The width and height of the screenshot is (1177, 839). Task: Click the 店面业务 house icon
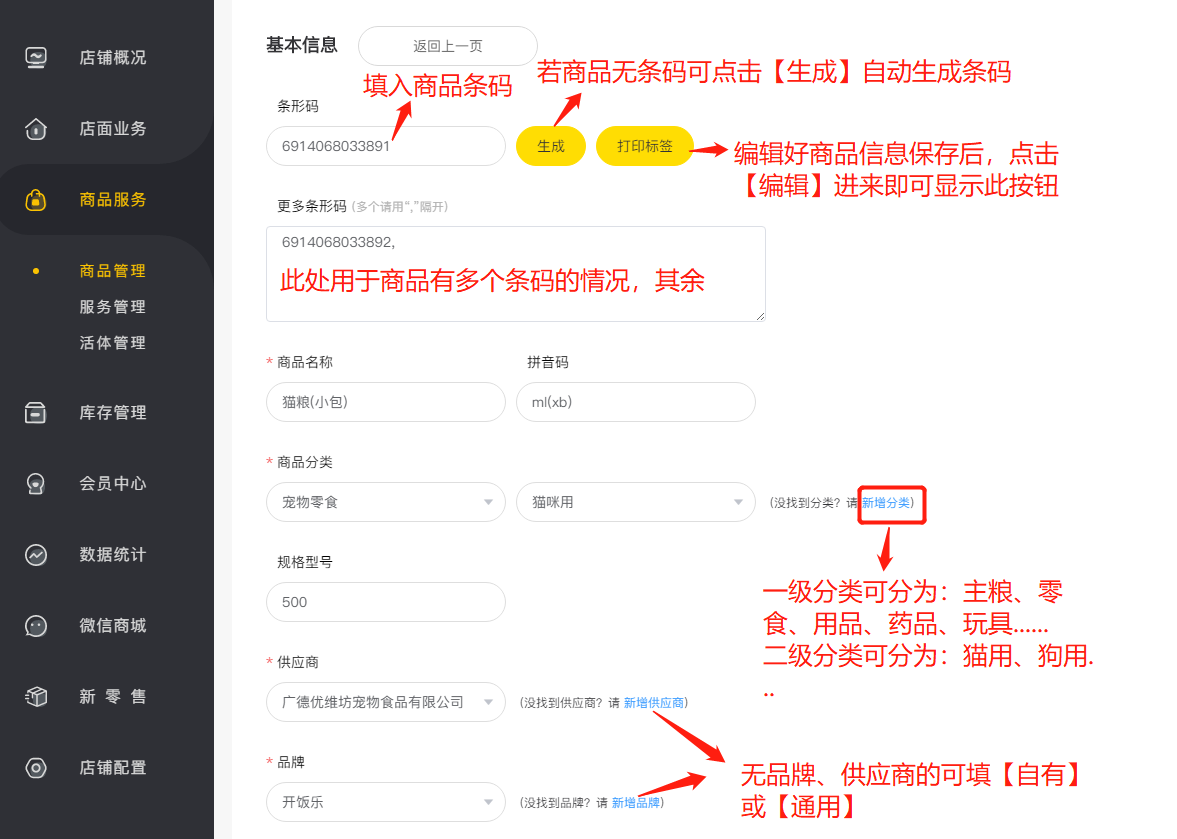[x=35, y=129]
